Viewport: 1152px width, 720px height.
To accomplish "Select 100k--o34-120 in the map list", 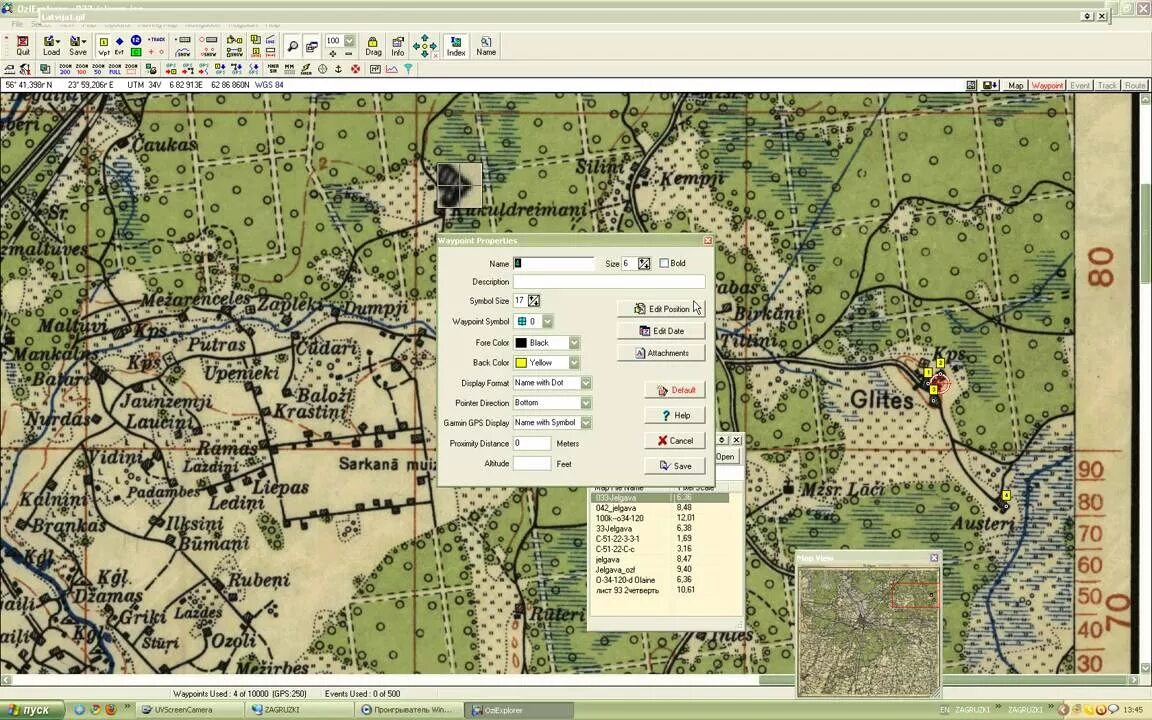I will pyautogui.click(x=619, y=518).
